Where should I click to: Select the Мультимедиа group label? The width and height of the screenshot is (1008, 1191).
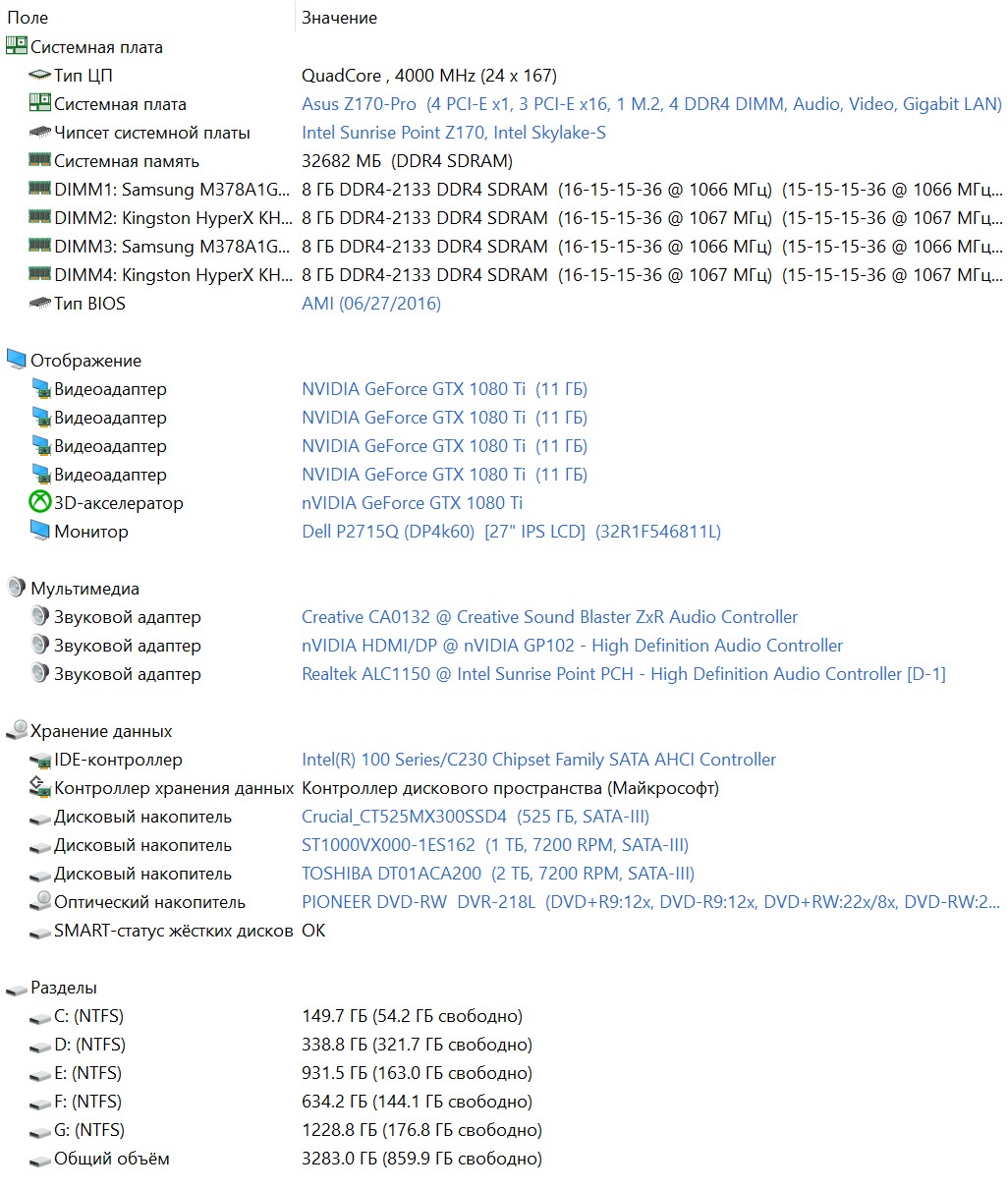[84, 588]
